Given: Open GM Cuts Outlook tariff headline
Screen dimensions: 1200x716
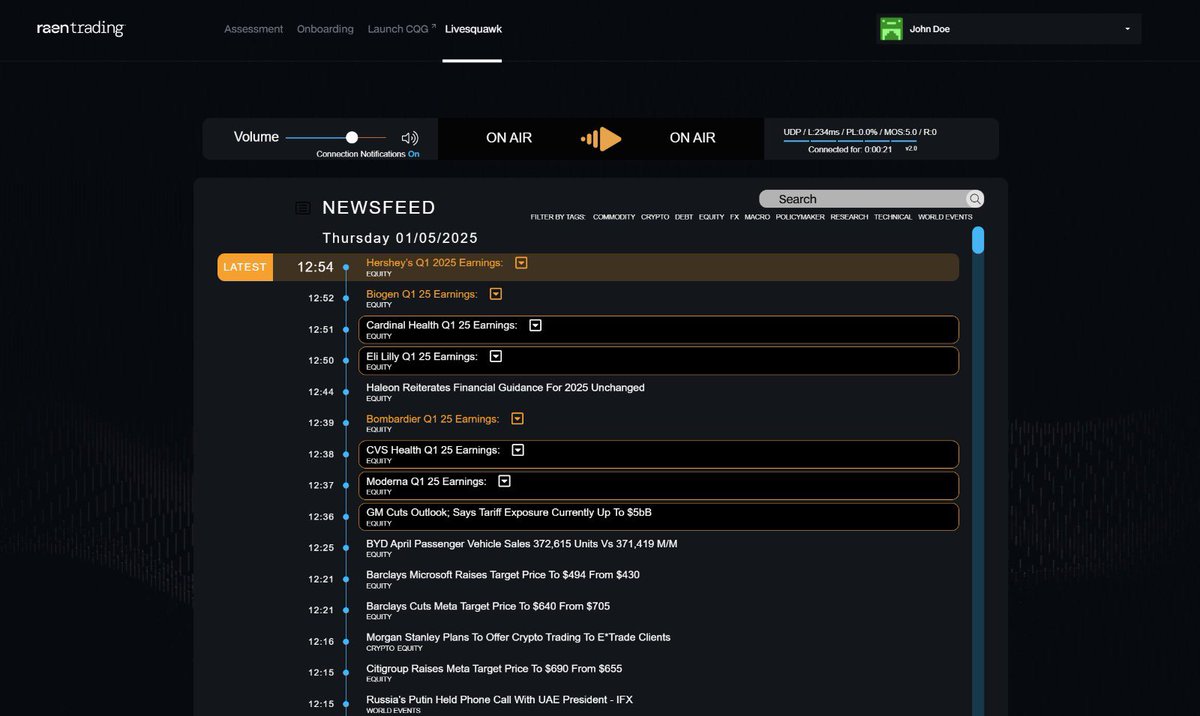Looking at the screenshot, I should [x=509, y=512].
